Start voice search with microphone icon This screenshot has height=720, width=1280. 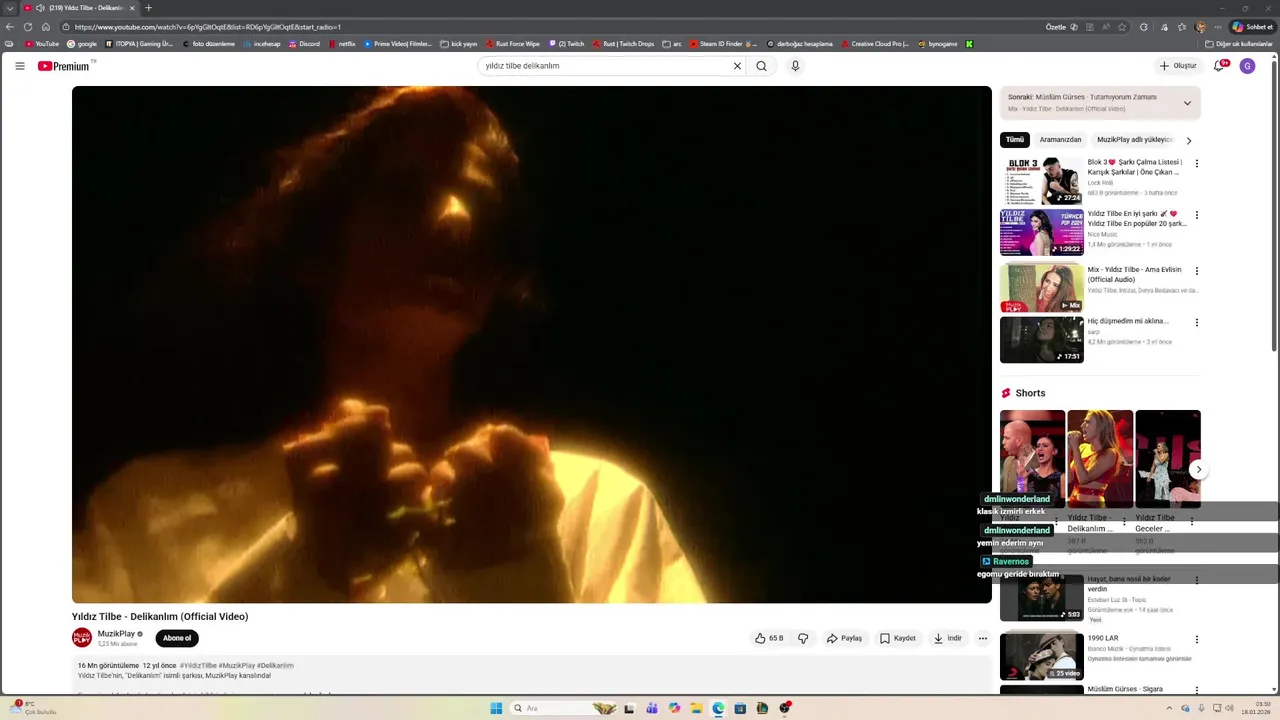click(x=795, y=66)
